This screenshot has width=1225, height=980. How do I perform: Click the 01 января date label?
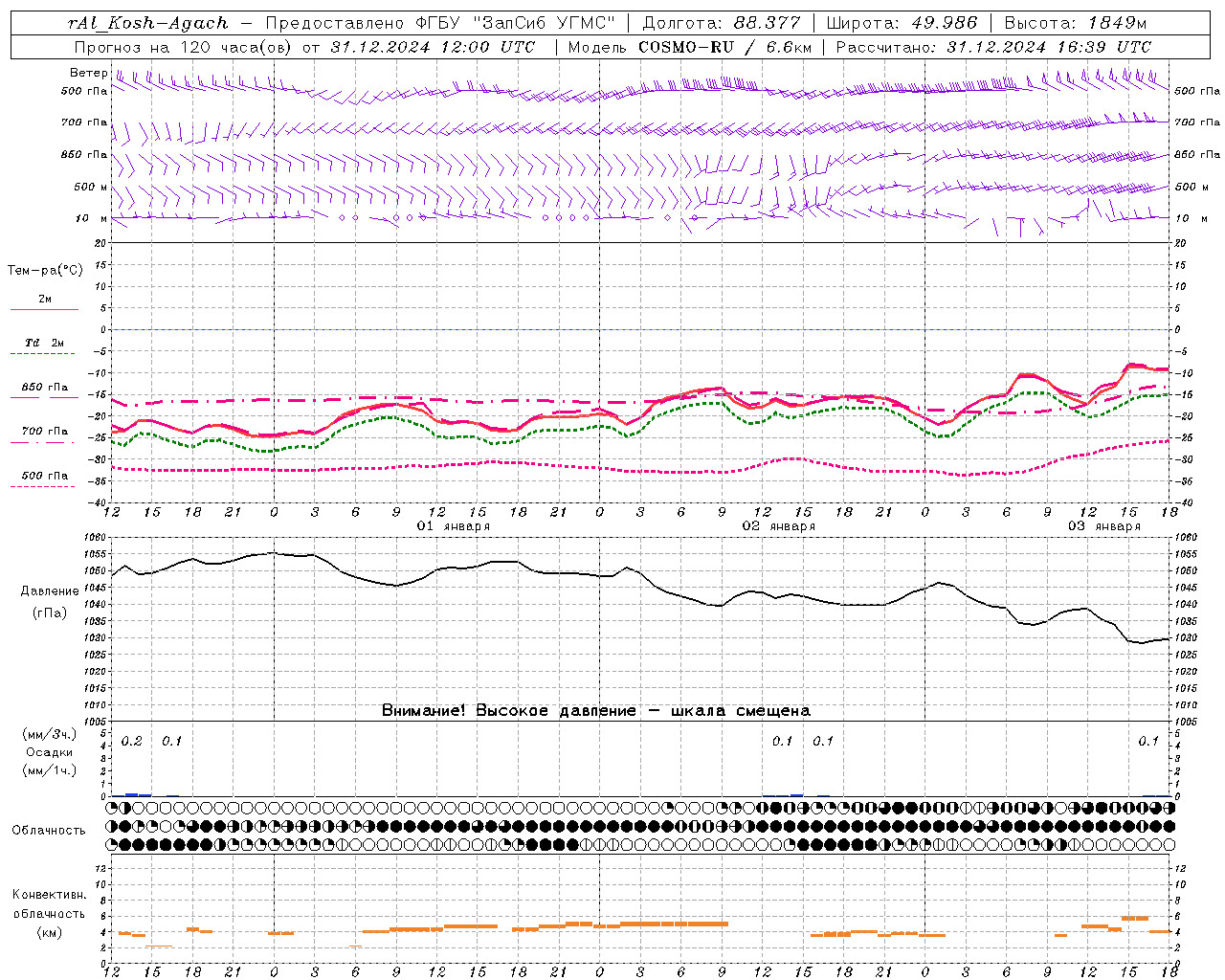point(453,526)
